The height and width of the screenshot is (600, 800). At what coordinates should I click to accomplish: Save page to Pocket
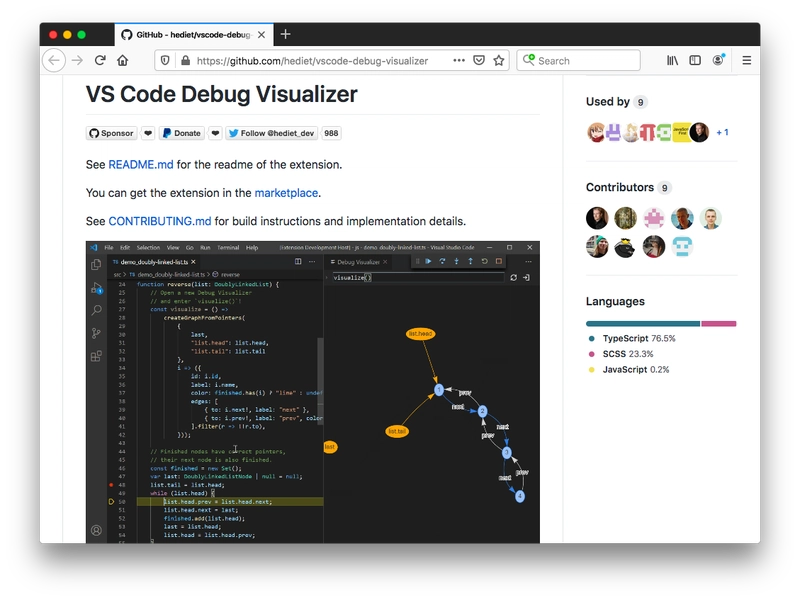point(479,61)
